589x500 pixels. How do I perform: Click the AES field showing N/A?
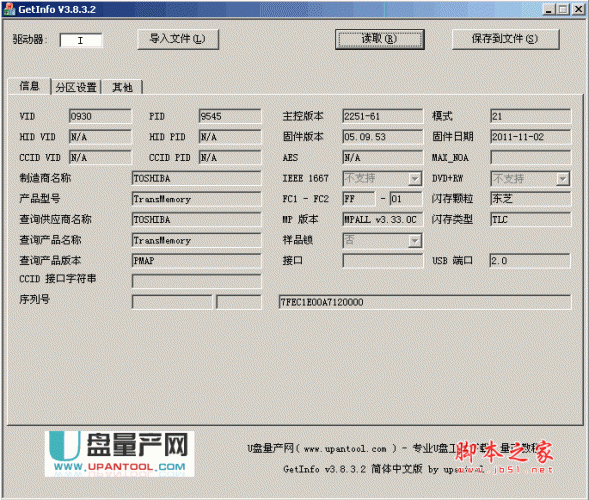click(x=382, y=158)
